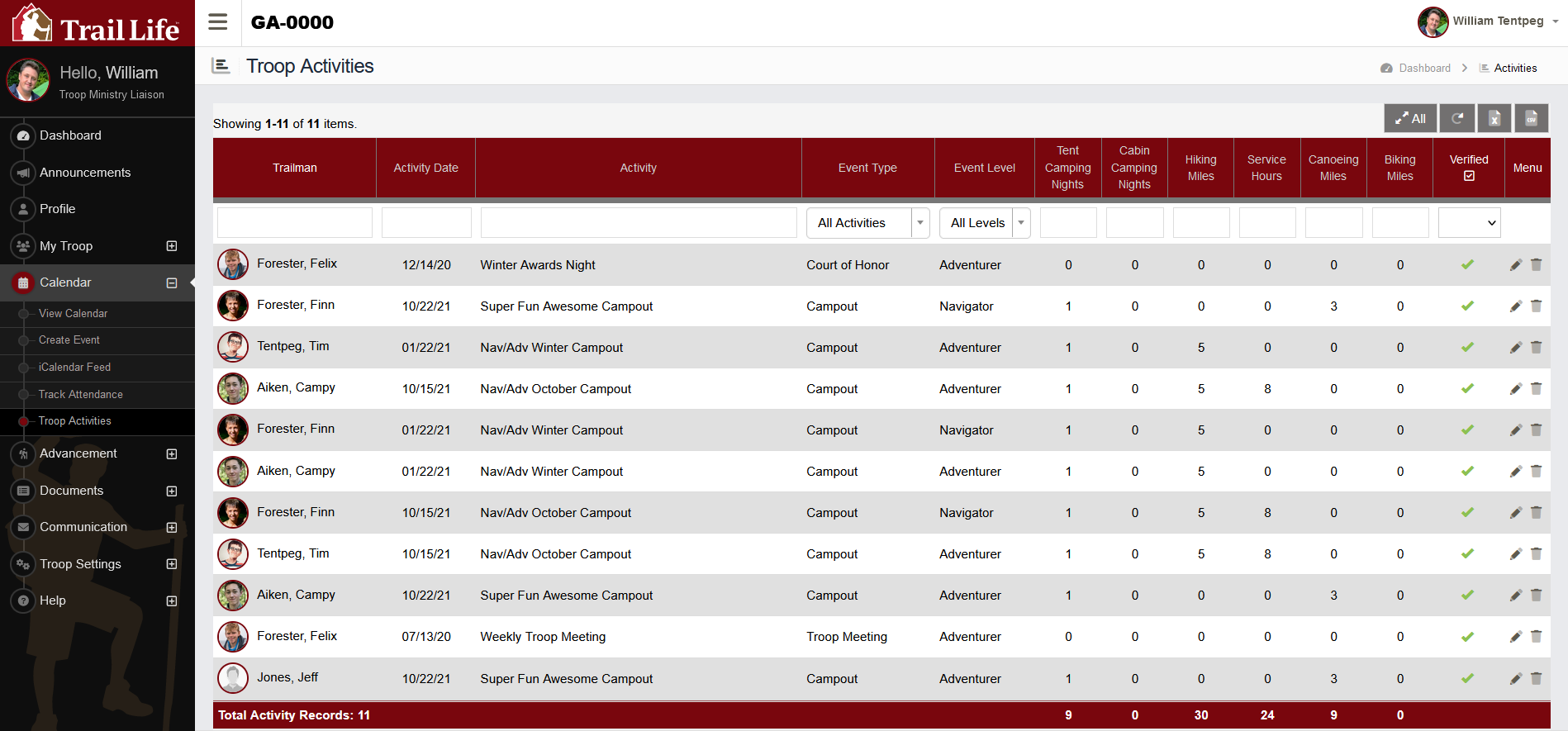Viewport: 1568px width, 731px height.
Task: Delete Aiken, Campy 10/15/21 October Campout row
Action: pyautogui.click(x=1536, y=389)
